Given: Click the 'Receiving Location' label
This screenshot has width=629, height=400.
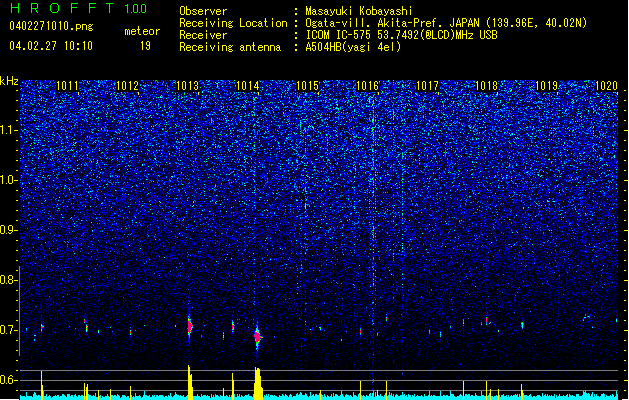Looking at the screenshot, I should (x=233, y=23).
